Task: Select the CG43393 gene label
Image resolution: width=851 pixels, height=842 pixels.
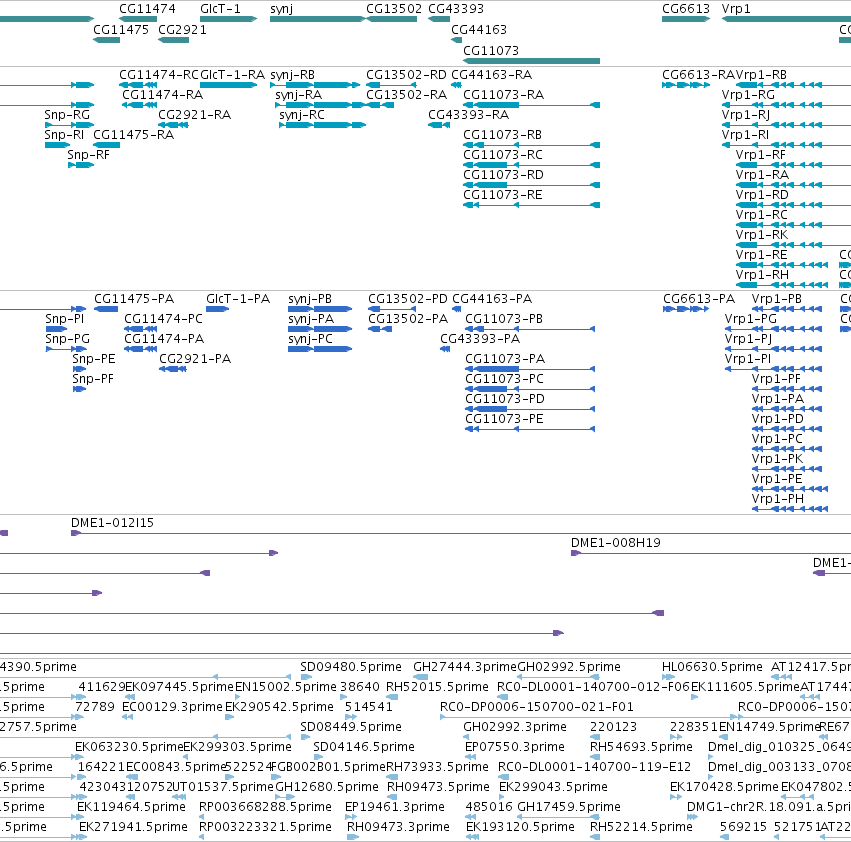Action: (x=456, y=9)
